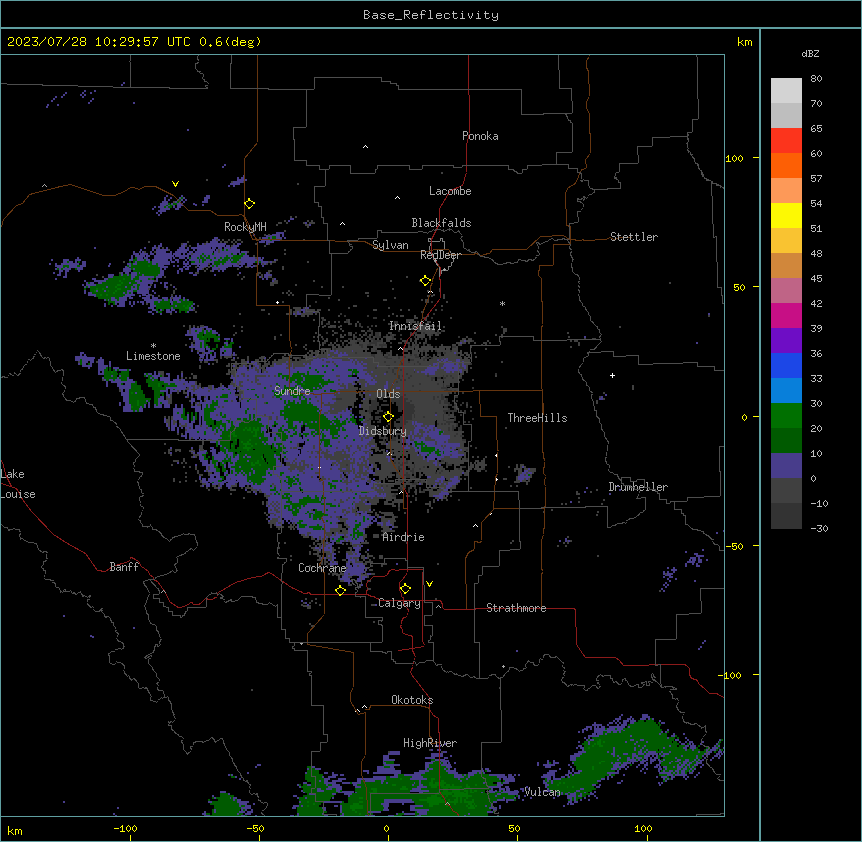Select the light gray 80 dBZ swatch
The image size is (862, 842).
coord(786,90)
